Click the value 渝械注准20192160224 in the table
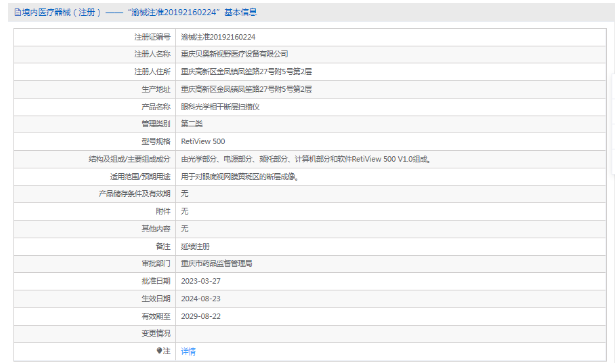This screenshot has width=615, height=363. coord(218,37)
